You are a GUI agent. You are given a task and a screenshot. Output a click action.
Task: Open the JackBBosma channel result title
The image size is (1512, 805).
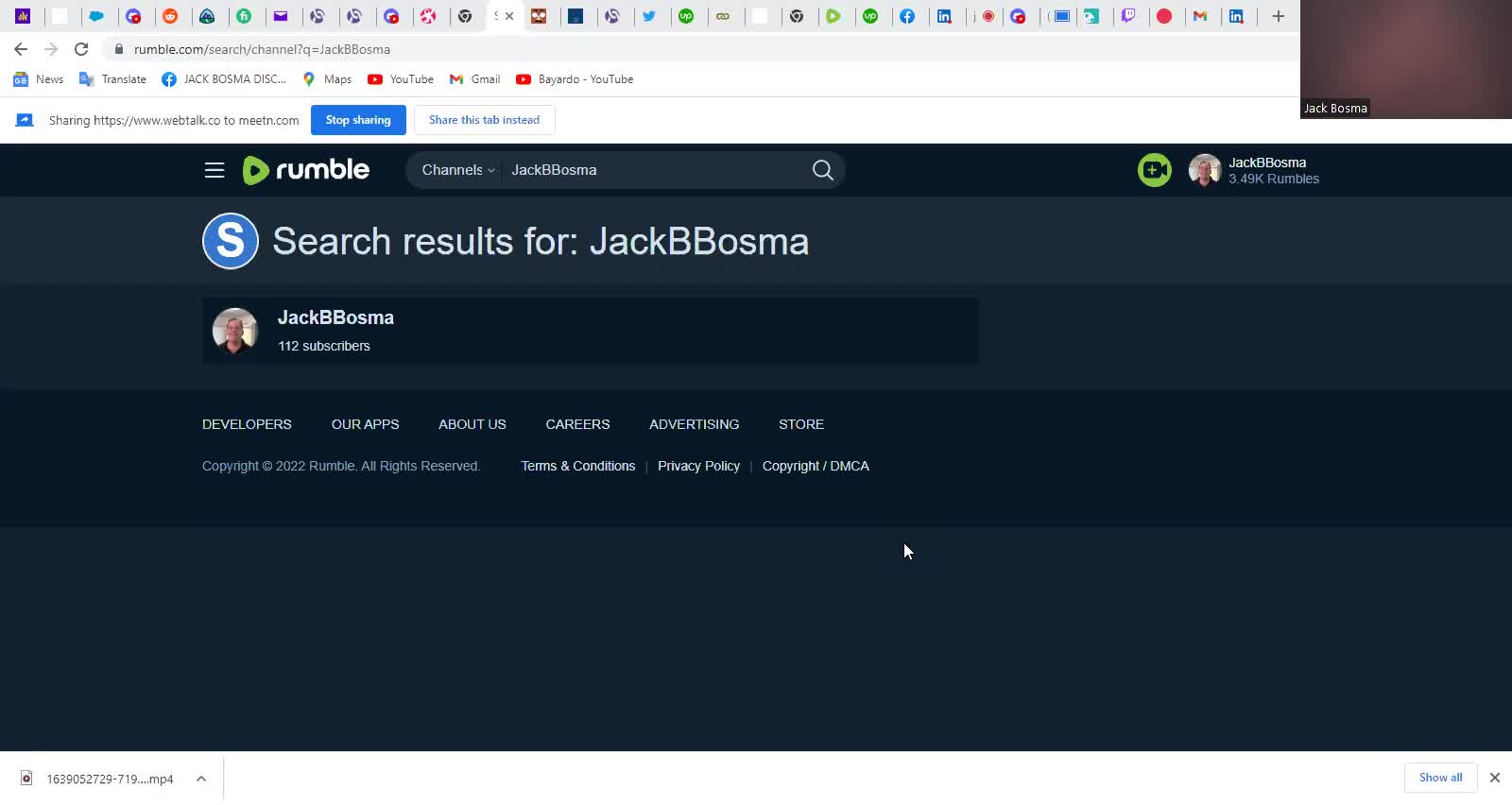pos(335,317)
